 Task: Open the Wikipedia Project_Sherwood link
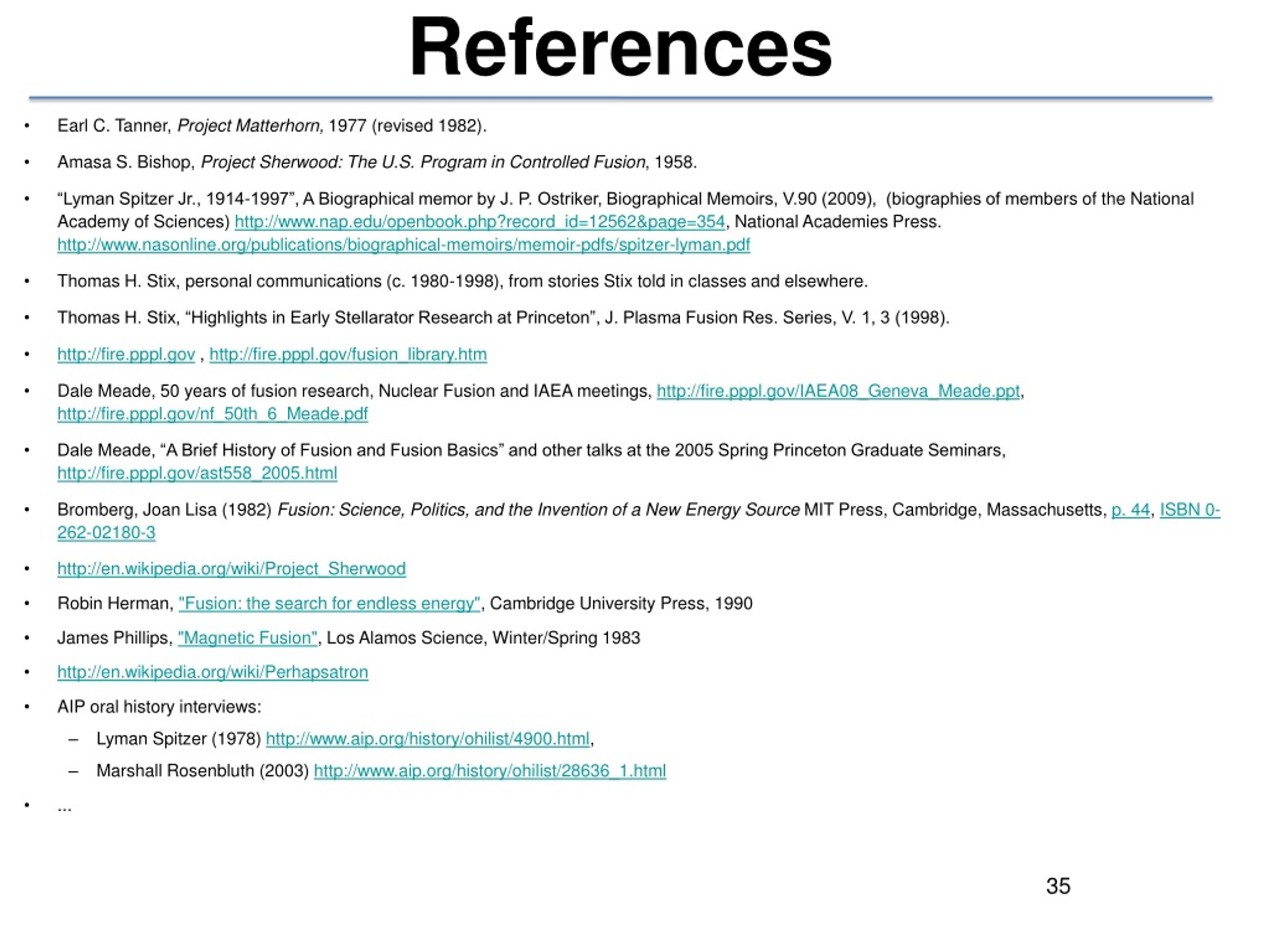(231, 569)
